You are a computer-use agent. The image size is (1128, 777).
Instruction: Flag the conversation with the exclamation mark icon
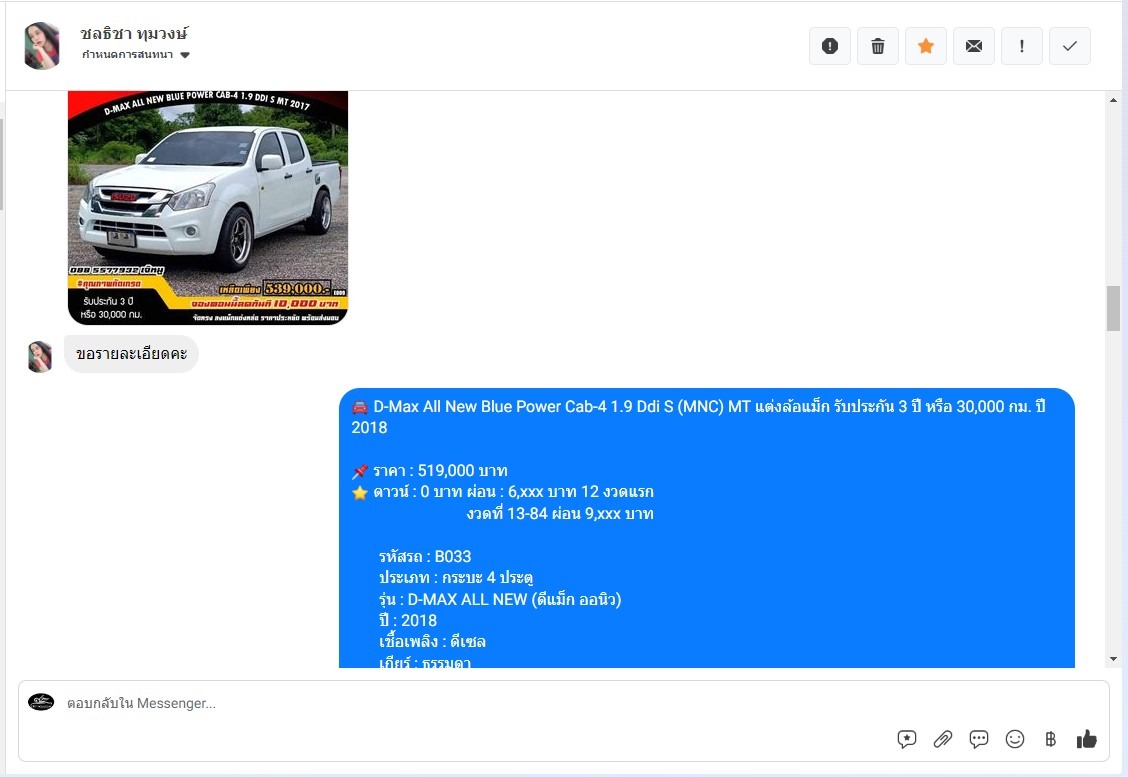click(1022, 46)
